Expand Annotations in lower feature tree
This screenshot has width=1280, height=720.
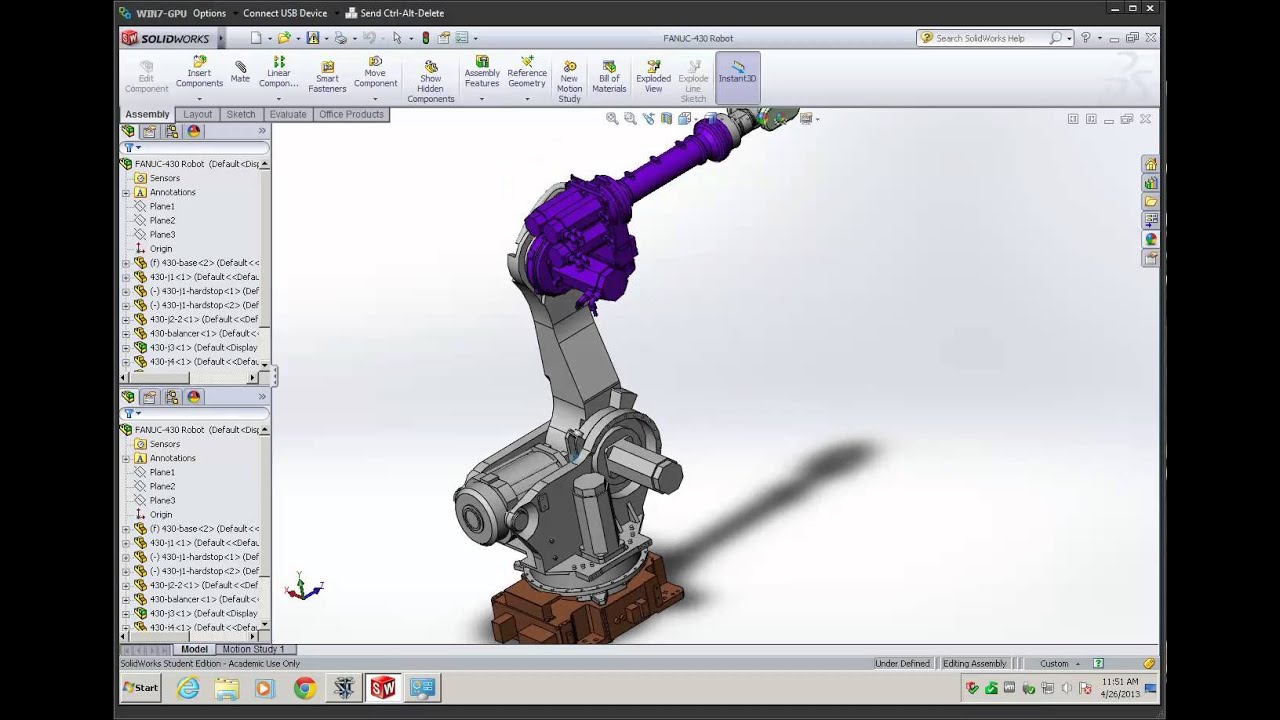pyautogui.click(x=126, y=458)
